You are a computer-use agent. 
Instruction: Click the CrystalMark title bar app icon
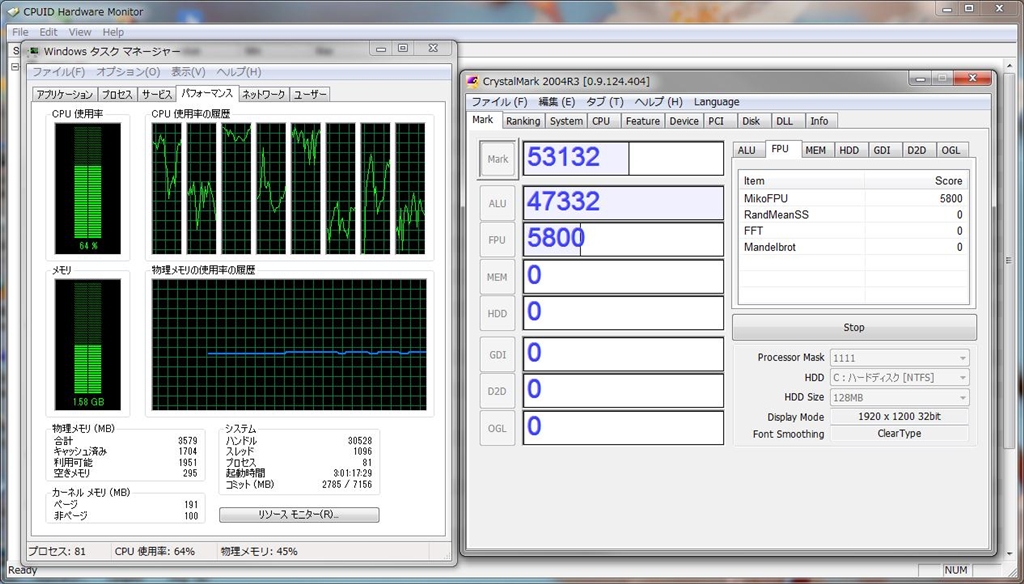click(472, 81)
